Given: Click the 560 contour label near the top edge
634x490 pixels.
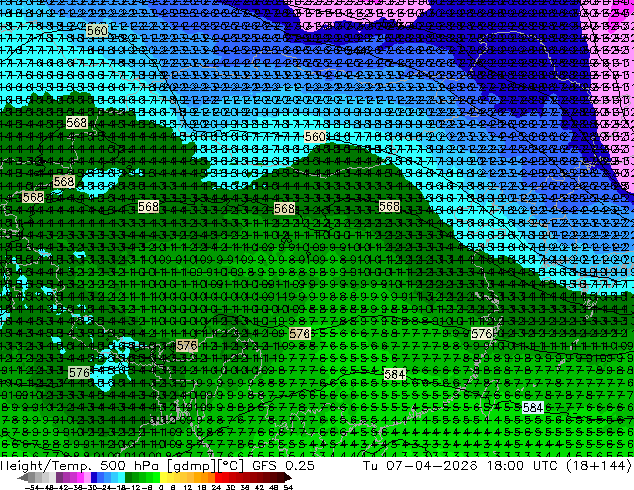Looking at the screenshot, I should tap(97, 30).
